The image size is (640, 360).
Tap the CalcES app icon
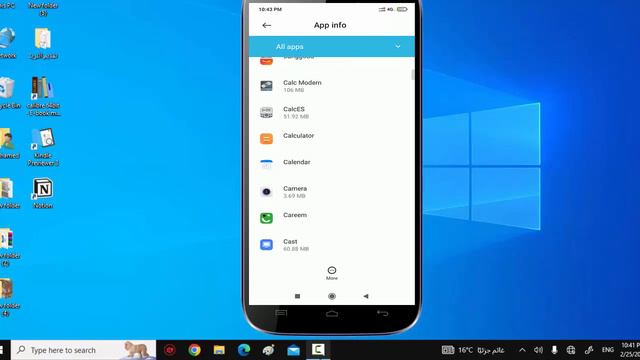[x=266, y=112]
